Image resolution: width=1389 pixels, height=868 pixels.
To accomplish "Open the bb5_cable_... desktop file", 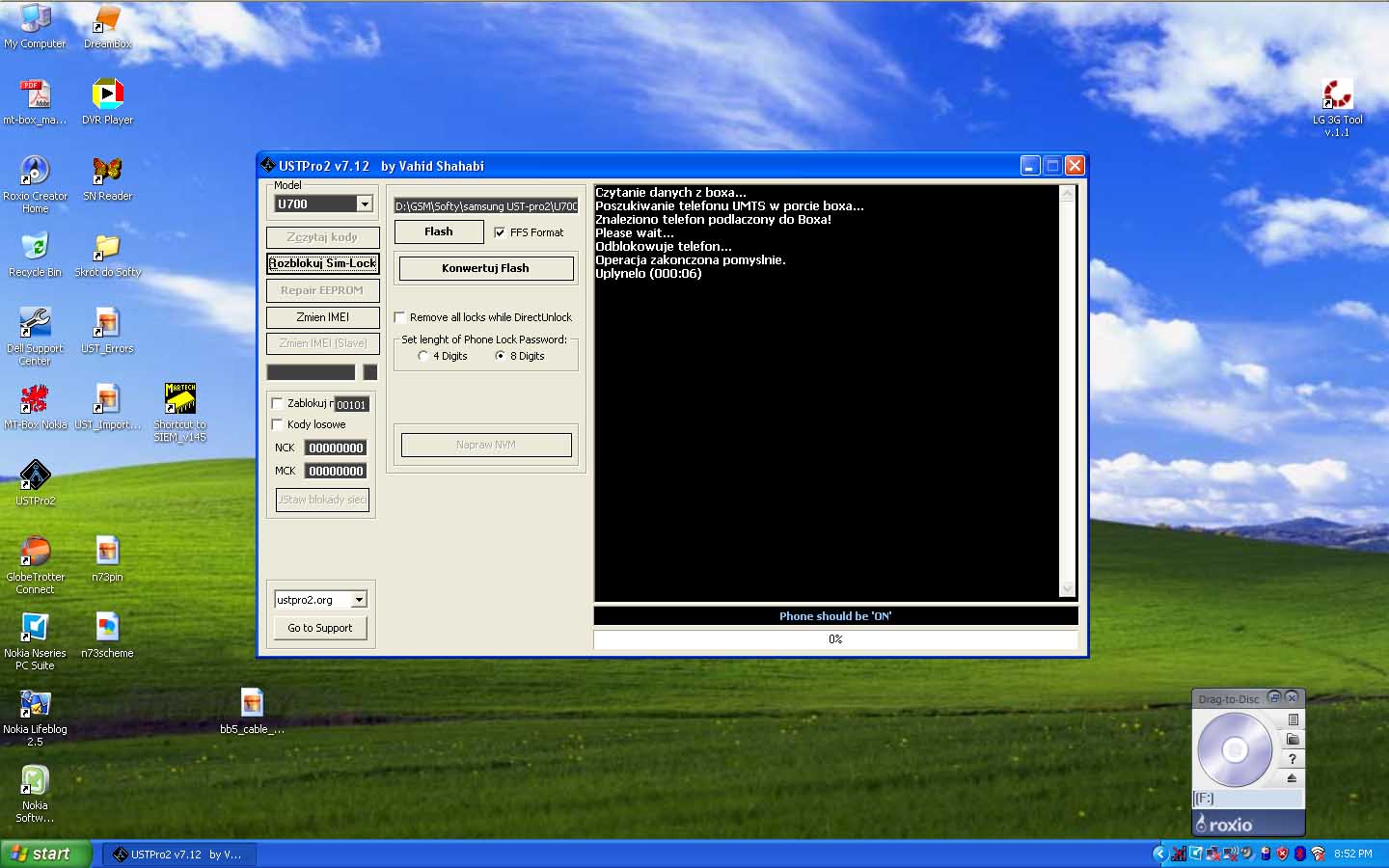I will click(x=252, y=704).
